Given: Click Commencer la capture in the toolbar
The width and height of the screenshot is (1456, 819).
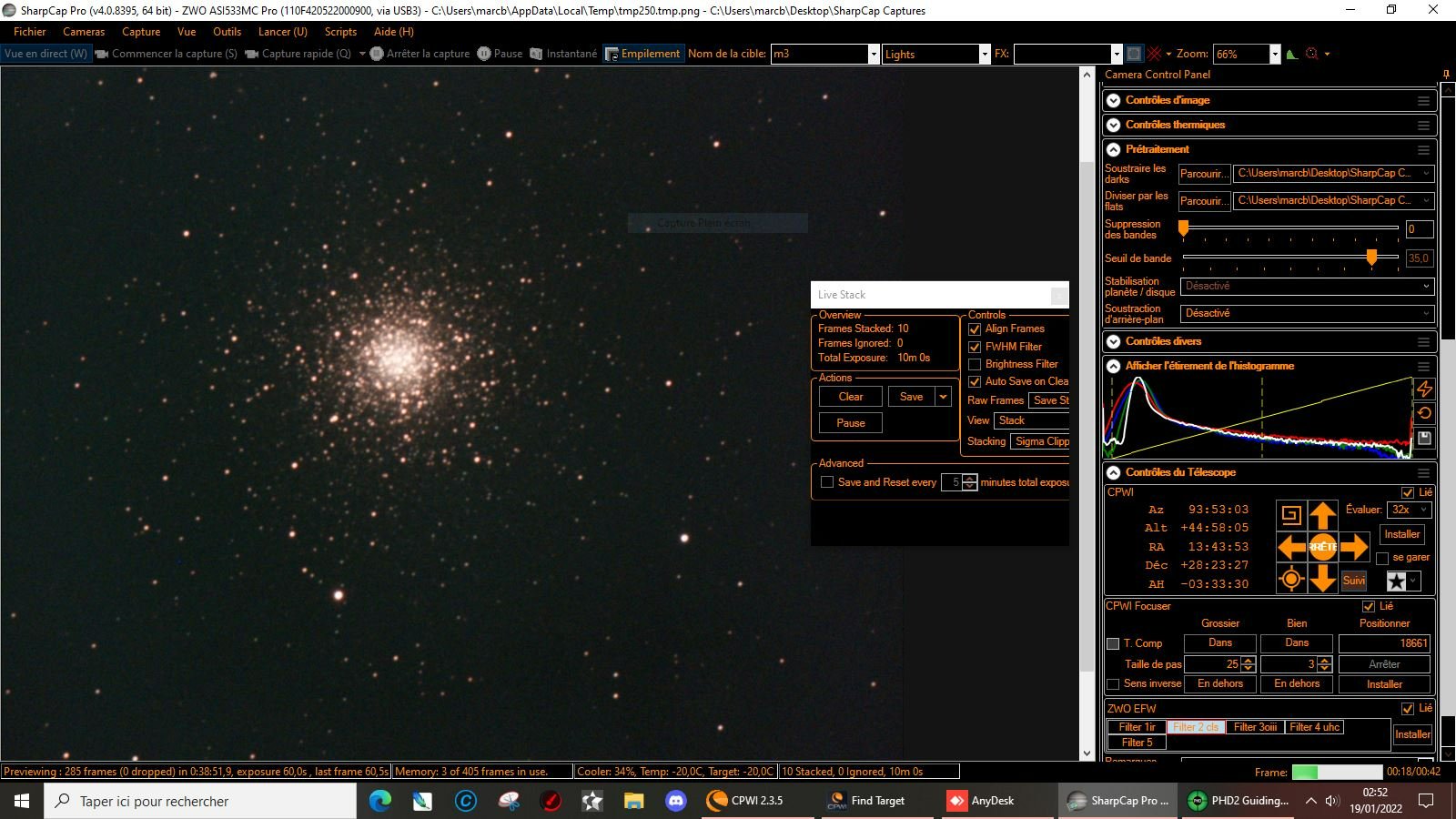Looking at the screenshot, I should point(167,54).
